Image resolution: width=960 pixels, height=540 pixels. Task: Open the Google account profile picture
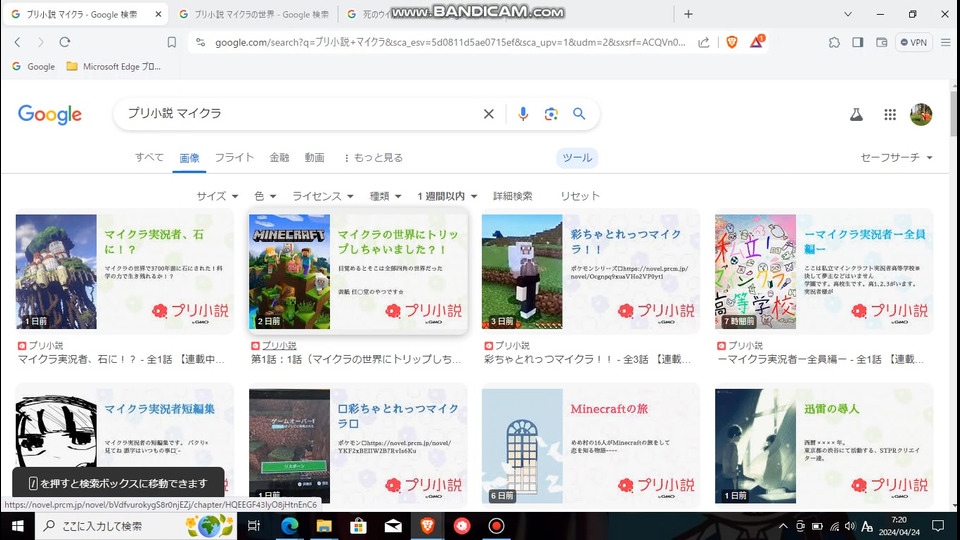(921, 114)
